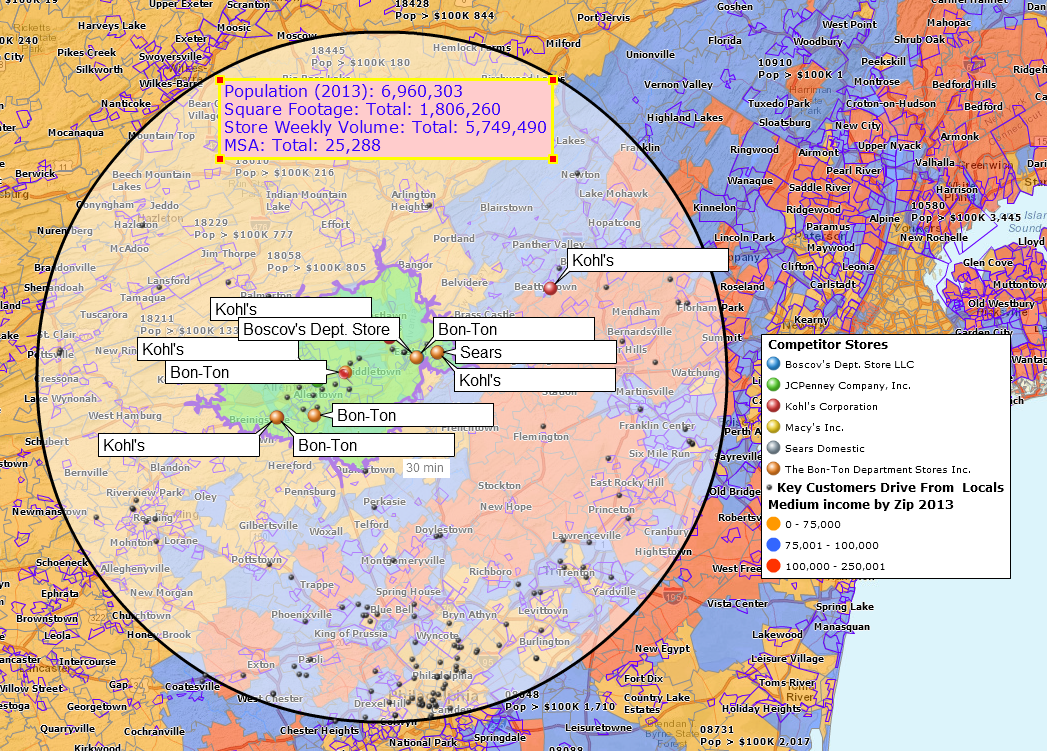Click the 0 - 75,000 orange income swatch
The height and width of the screenshot is (751, 1047).
[773, 524]
